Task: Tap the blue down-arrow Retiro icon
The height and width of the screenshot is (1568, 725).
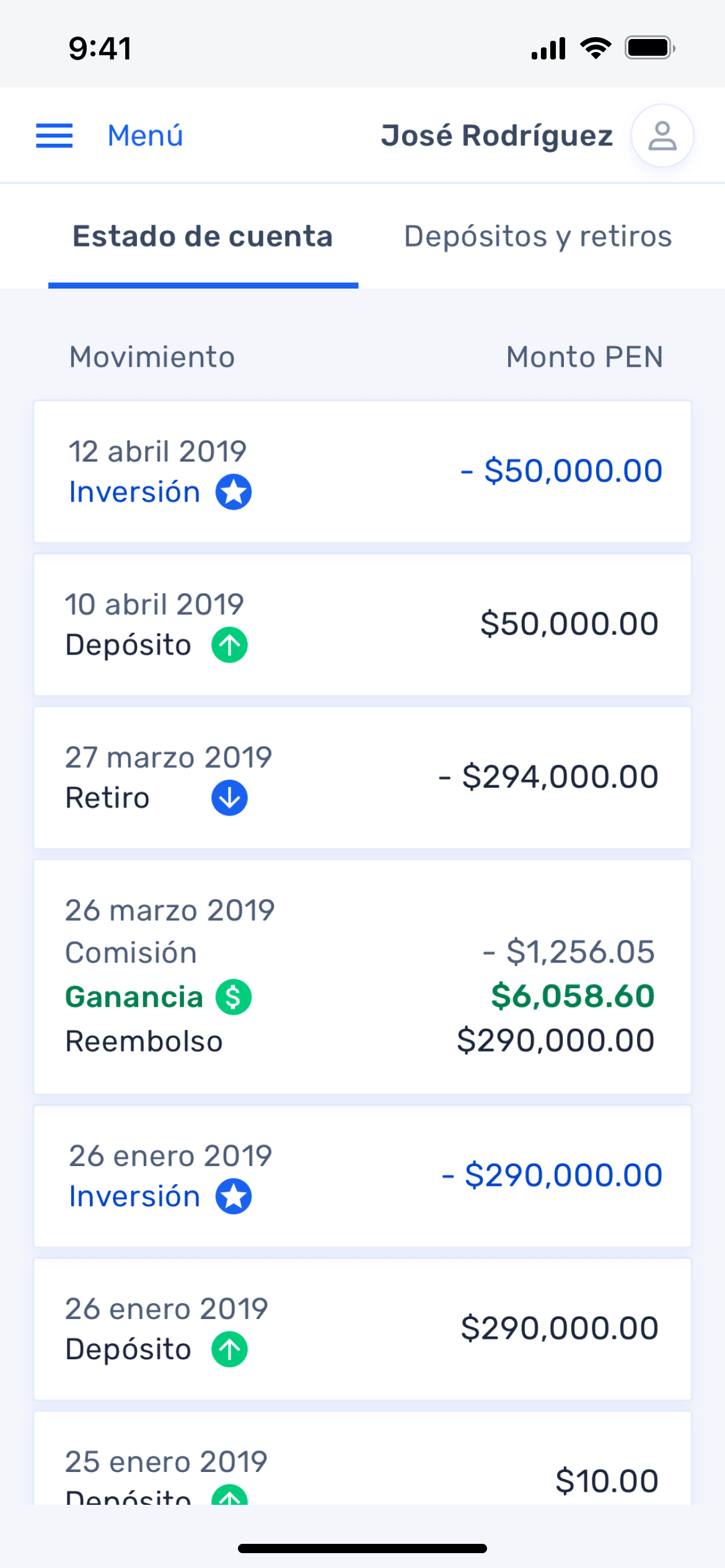Action: (230, 798)
